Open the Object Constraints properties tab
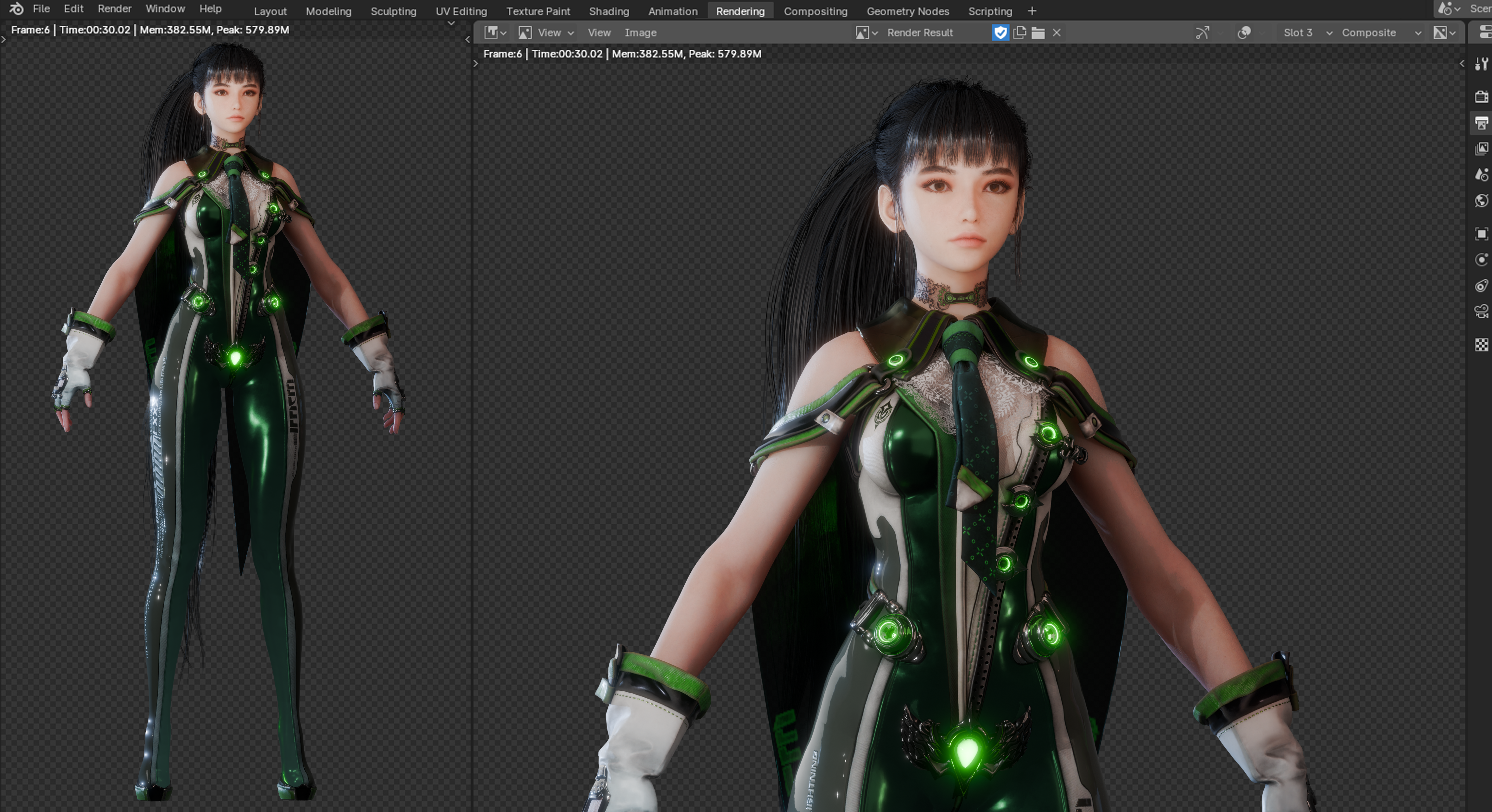Image resolution: width=1492 pixels, height=812 pixels. (1482, 286)
